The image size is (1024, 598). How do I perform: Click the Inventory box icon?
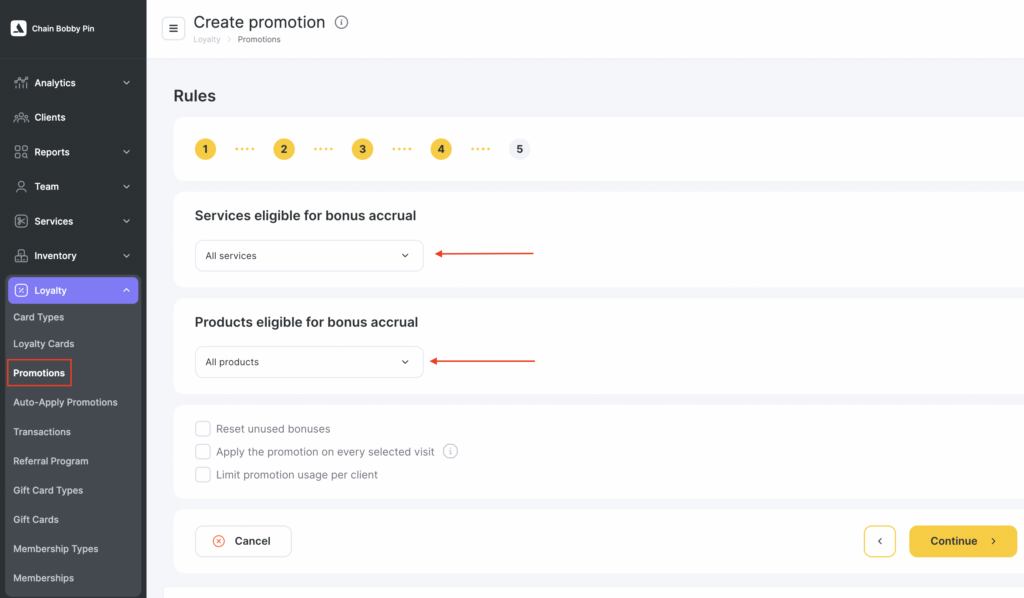21,256
